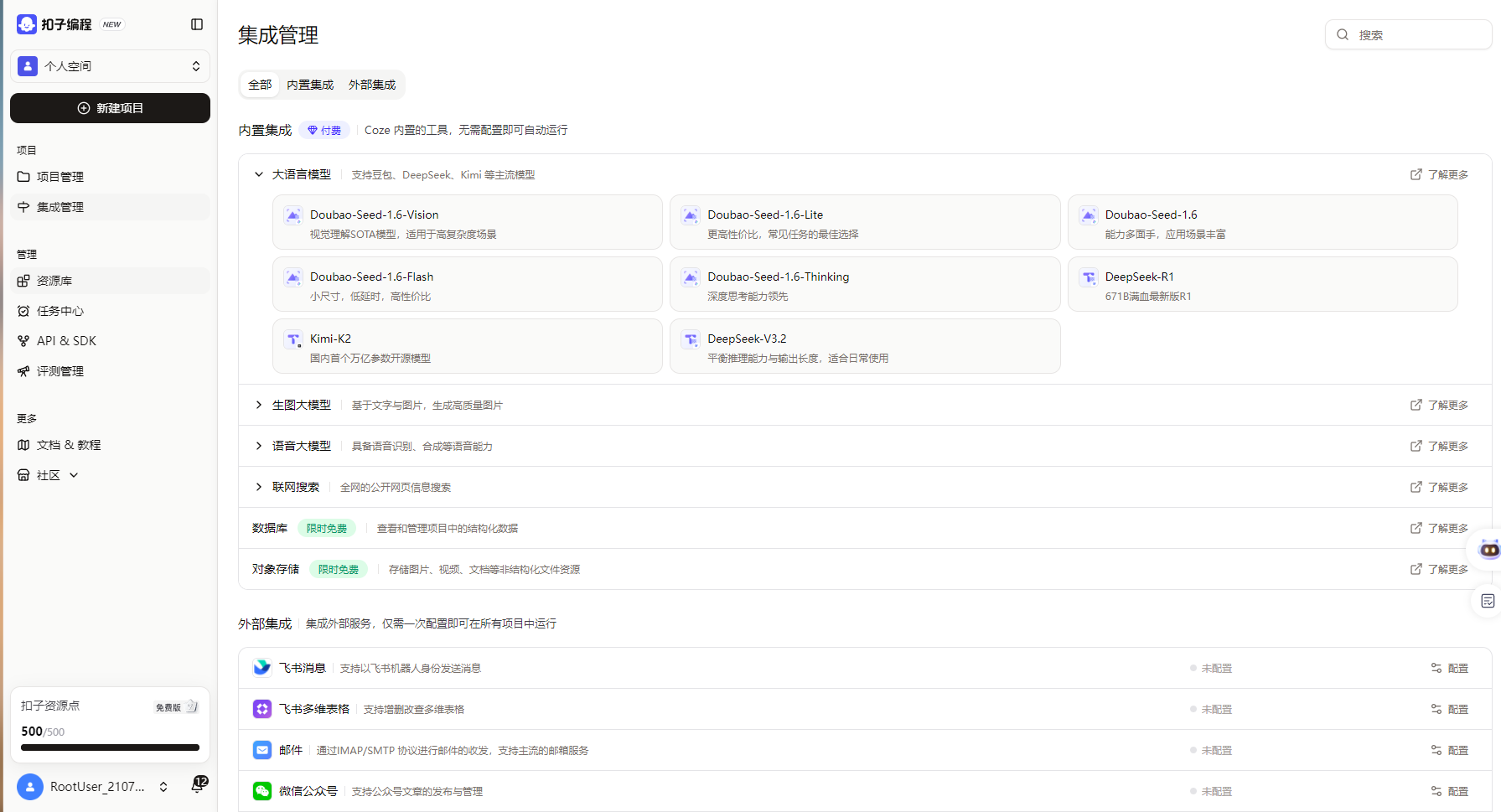Collapse the 大语言模型 section chevron
The height and width of the screenshot is (812, 1501).
point(259,174)
